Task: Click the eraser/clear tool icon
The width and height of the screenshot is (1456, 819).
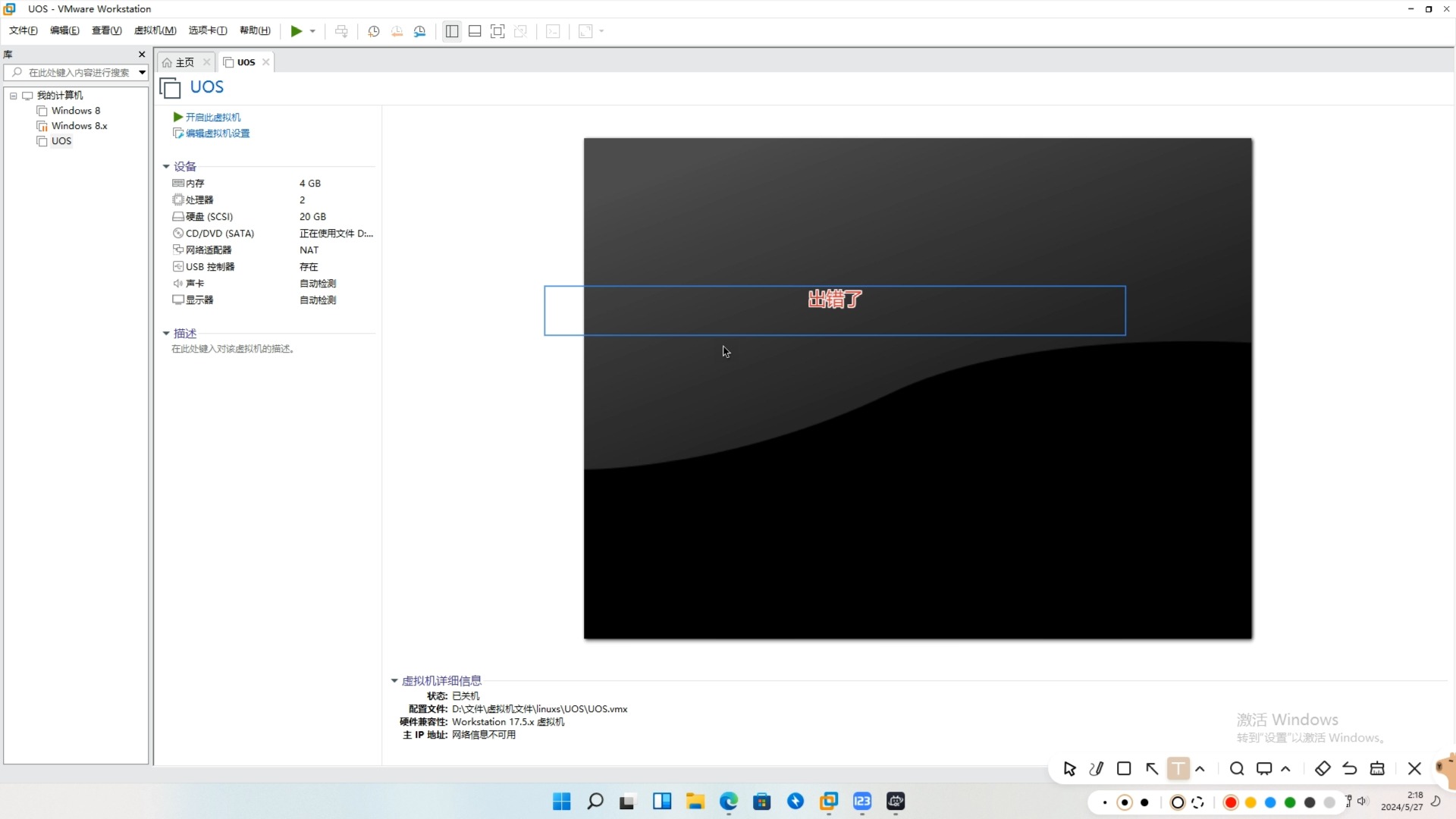Action: (x=1322, y=768)
